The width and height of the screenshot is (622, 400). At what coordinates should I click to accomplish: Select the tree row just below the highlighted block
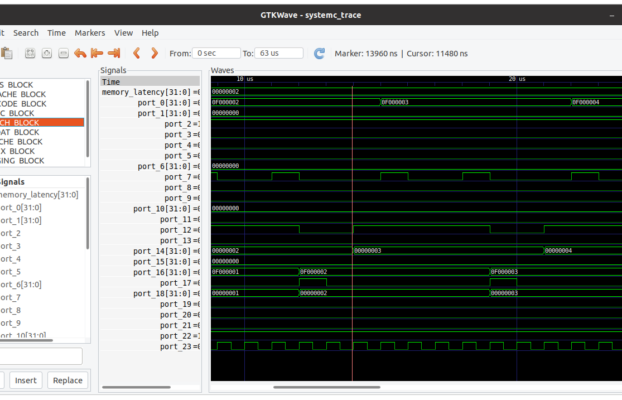pos(42,132)
